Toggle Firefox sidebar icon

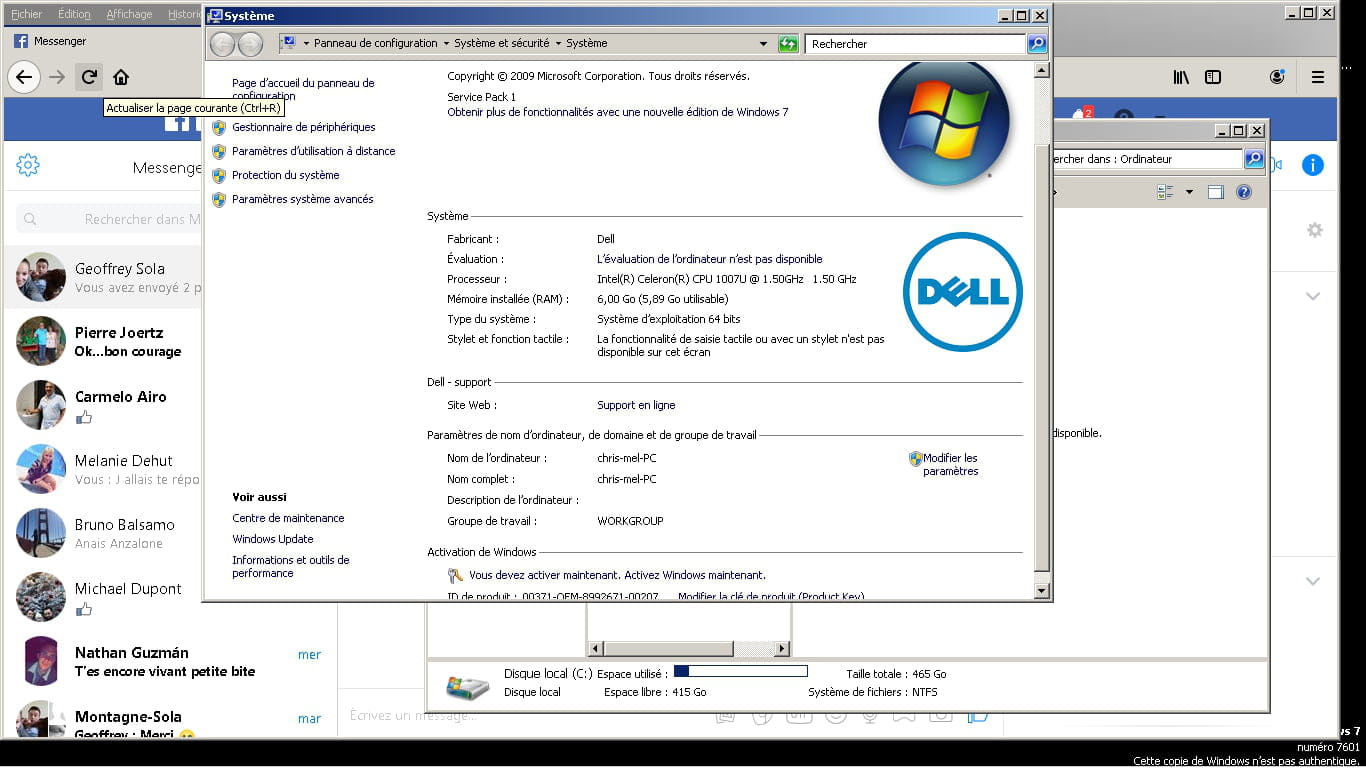click(x=1213, y=77)
